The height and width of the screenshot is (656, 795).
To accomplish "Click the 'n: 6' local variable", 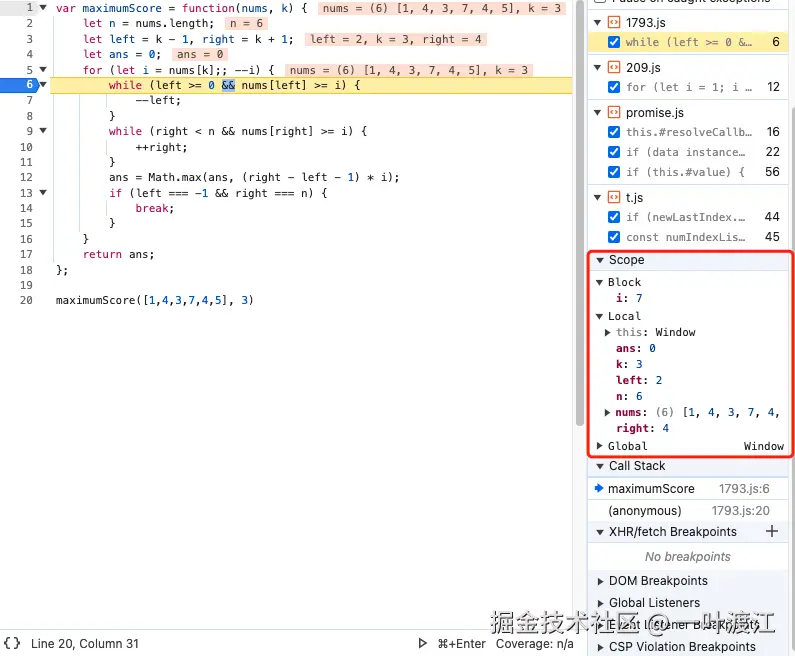I will pyautogui.click(x=629, y=396).
